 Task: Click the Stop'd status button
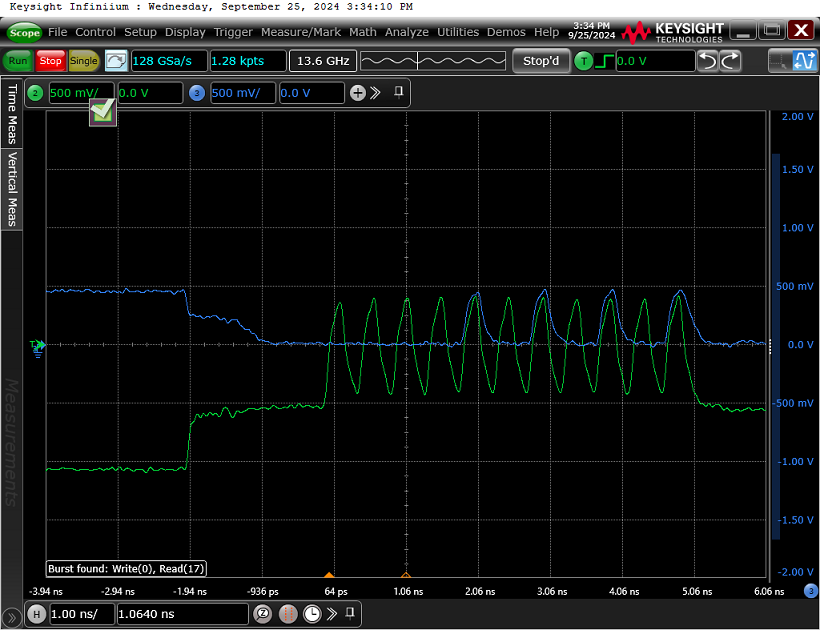(541, 61)
